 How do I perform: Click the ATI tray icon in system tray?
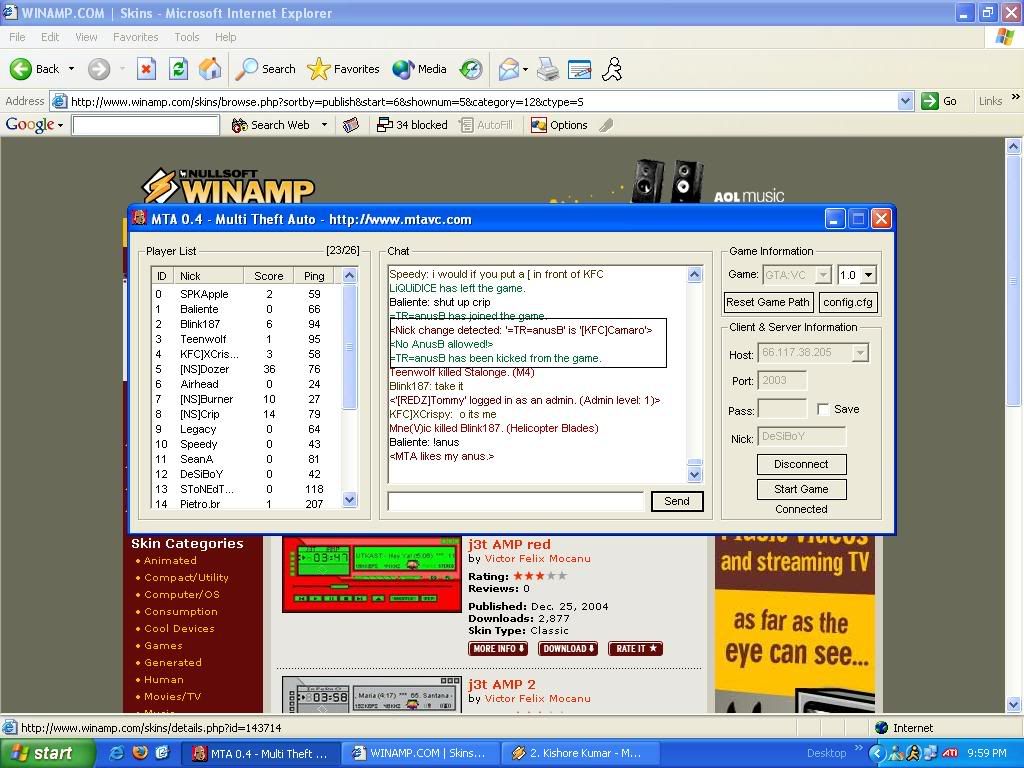point(948,753)
